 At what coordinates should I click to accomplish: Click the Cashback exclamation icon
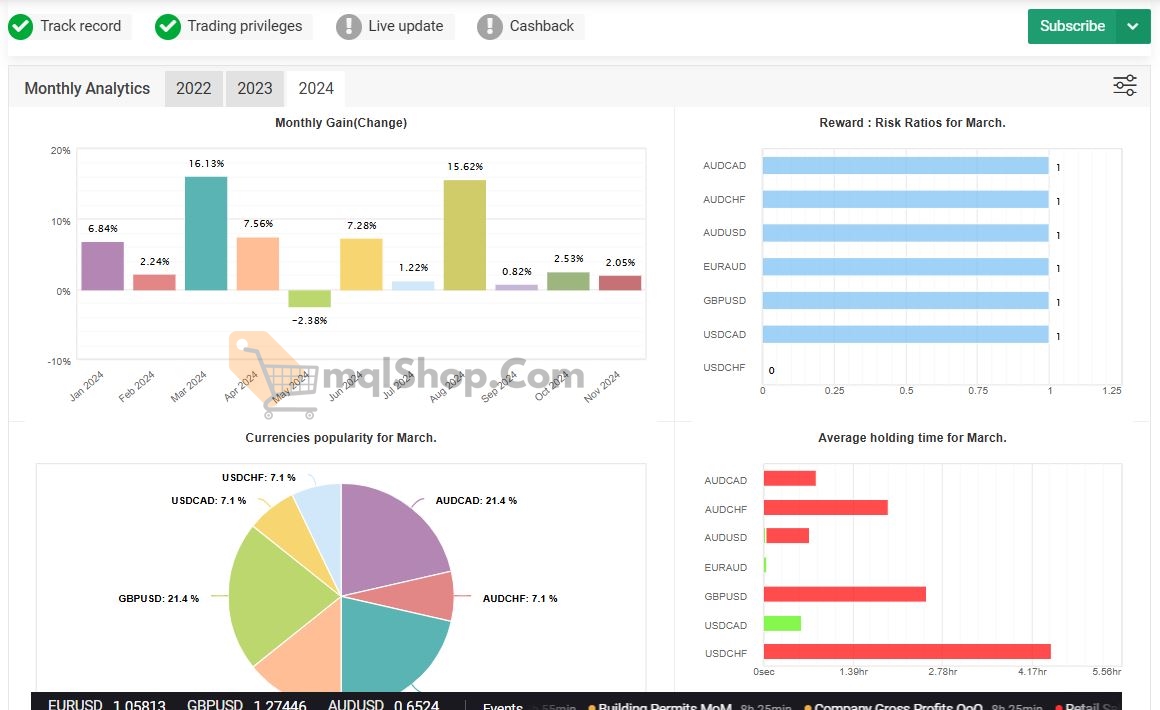coord(490,27)
